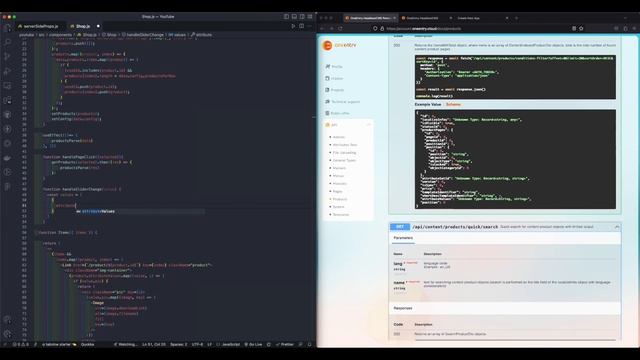The height and width of the screenshot is (360, 640).
Task: Open the Extensions view in activity bar
Action: click(x=7, y=100)
